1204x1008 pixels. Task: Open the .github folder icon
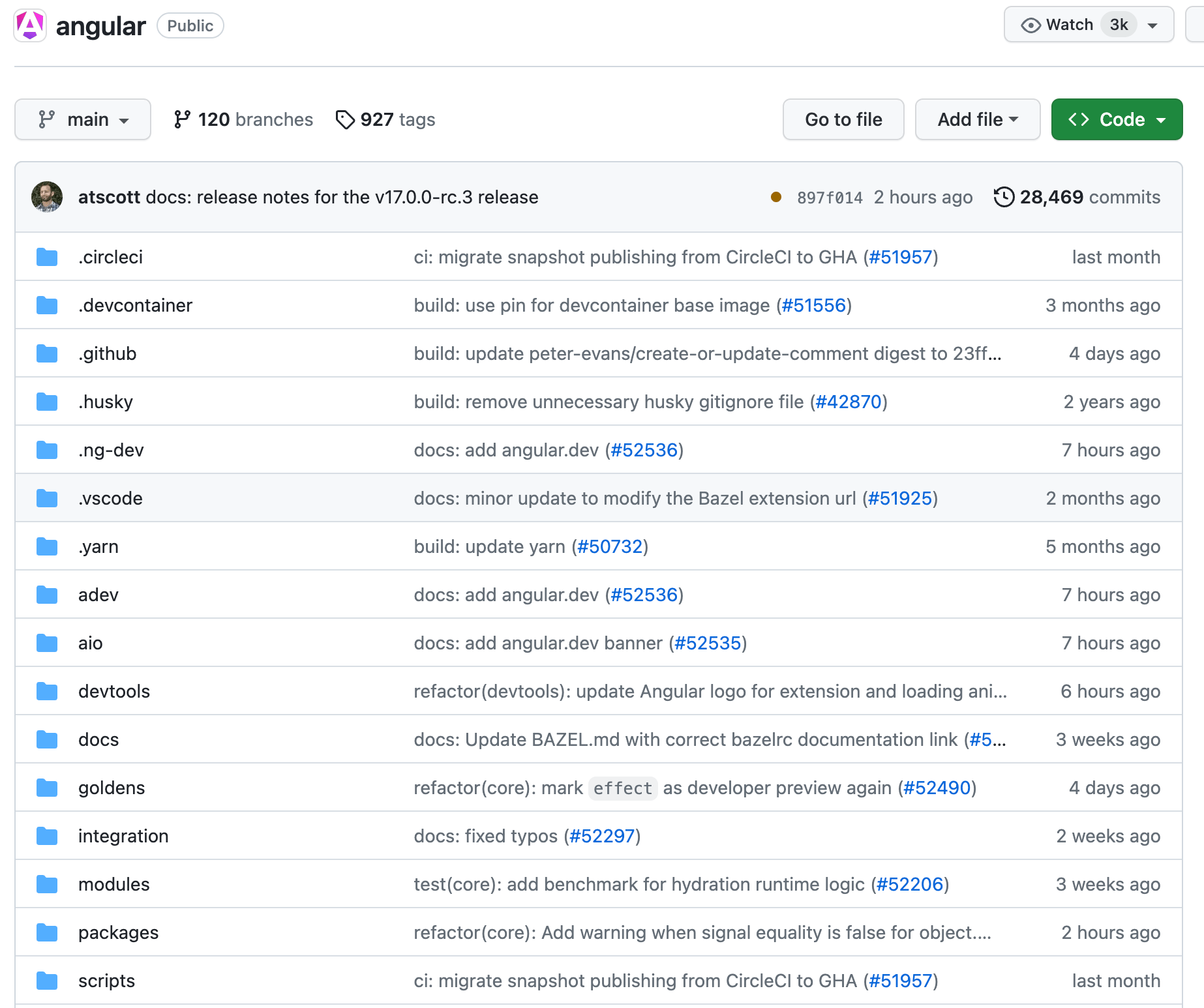(47, 353)
